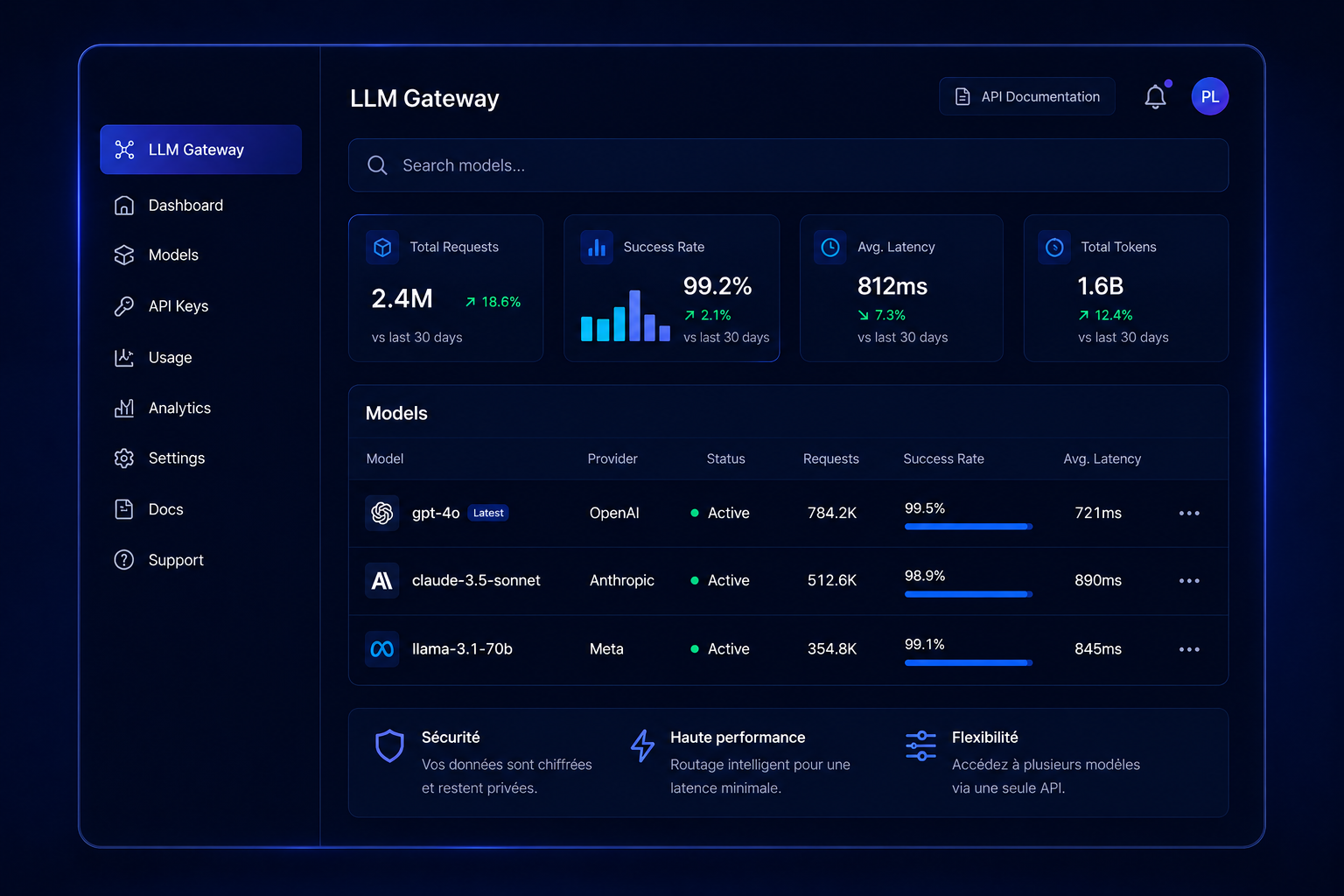
Task: Click the Avg. Latency clock icon
Action: click(830, 248)
